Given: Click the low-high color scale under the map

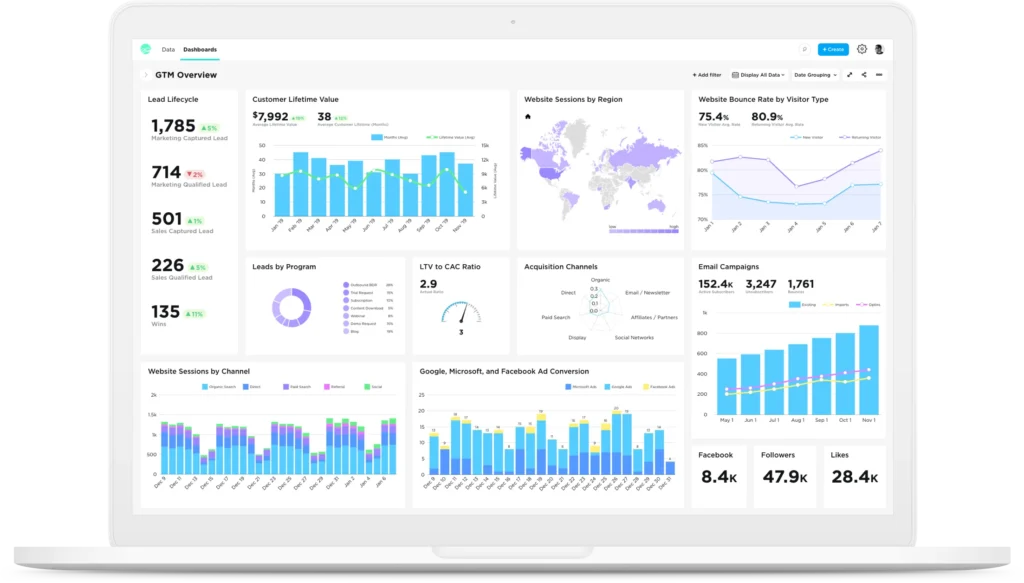Looking at the screenshot, I should 644,230.
